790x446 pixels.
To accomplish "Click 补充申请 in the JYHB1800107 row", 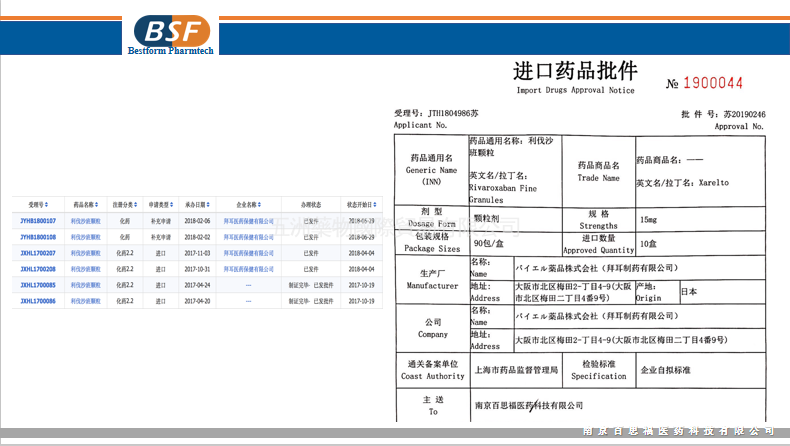I will point(161,221).
